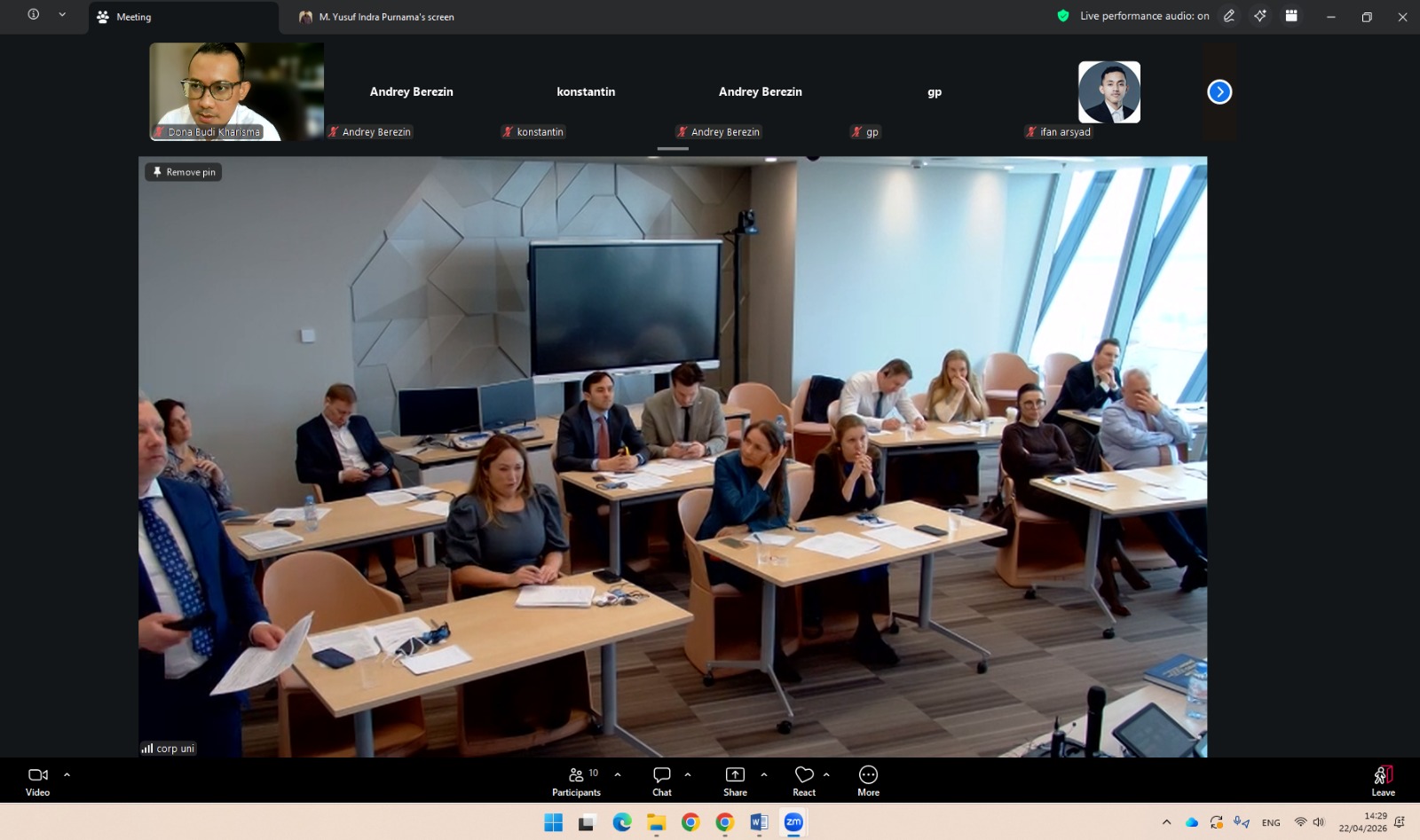Click the Remove pin button
The width and height of the screenshot is (1420, 840).
[184, 172]
